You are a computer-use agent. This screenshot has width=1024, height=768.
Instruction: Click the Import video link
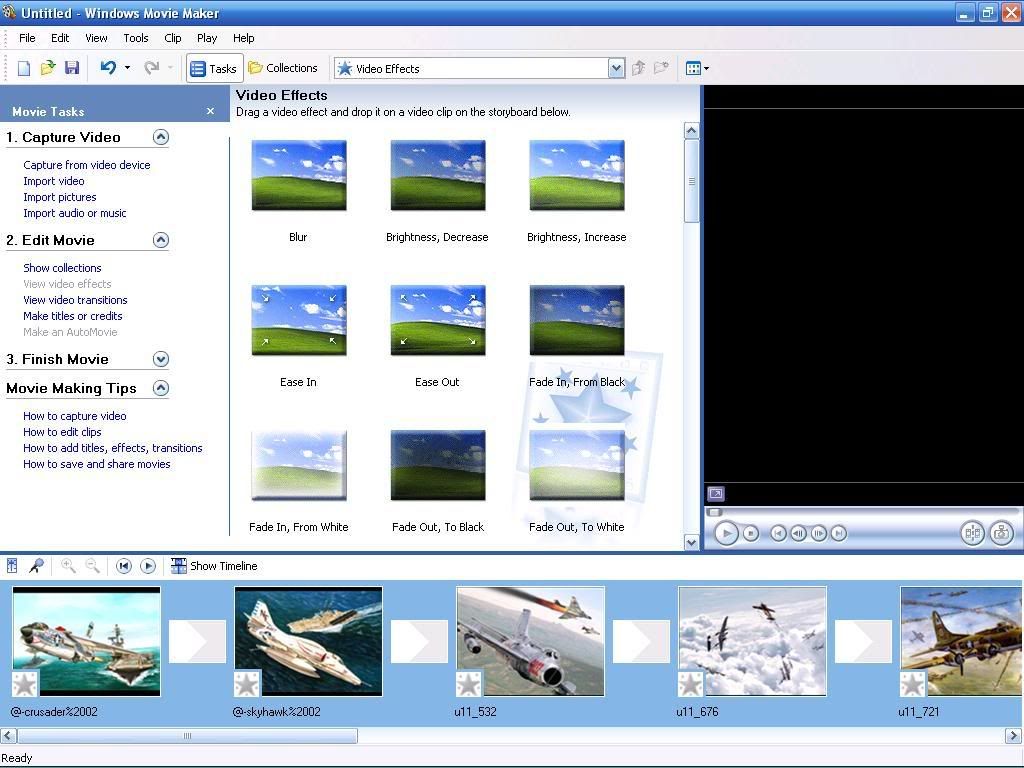54,181
